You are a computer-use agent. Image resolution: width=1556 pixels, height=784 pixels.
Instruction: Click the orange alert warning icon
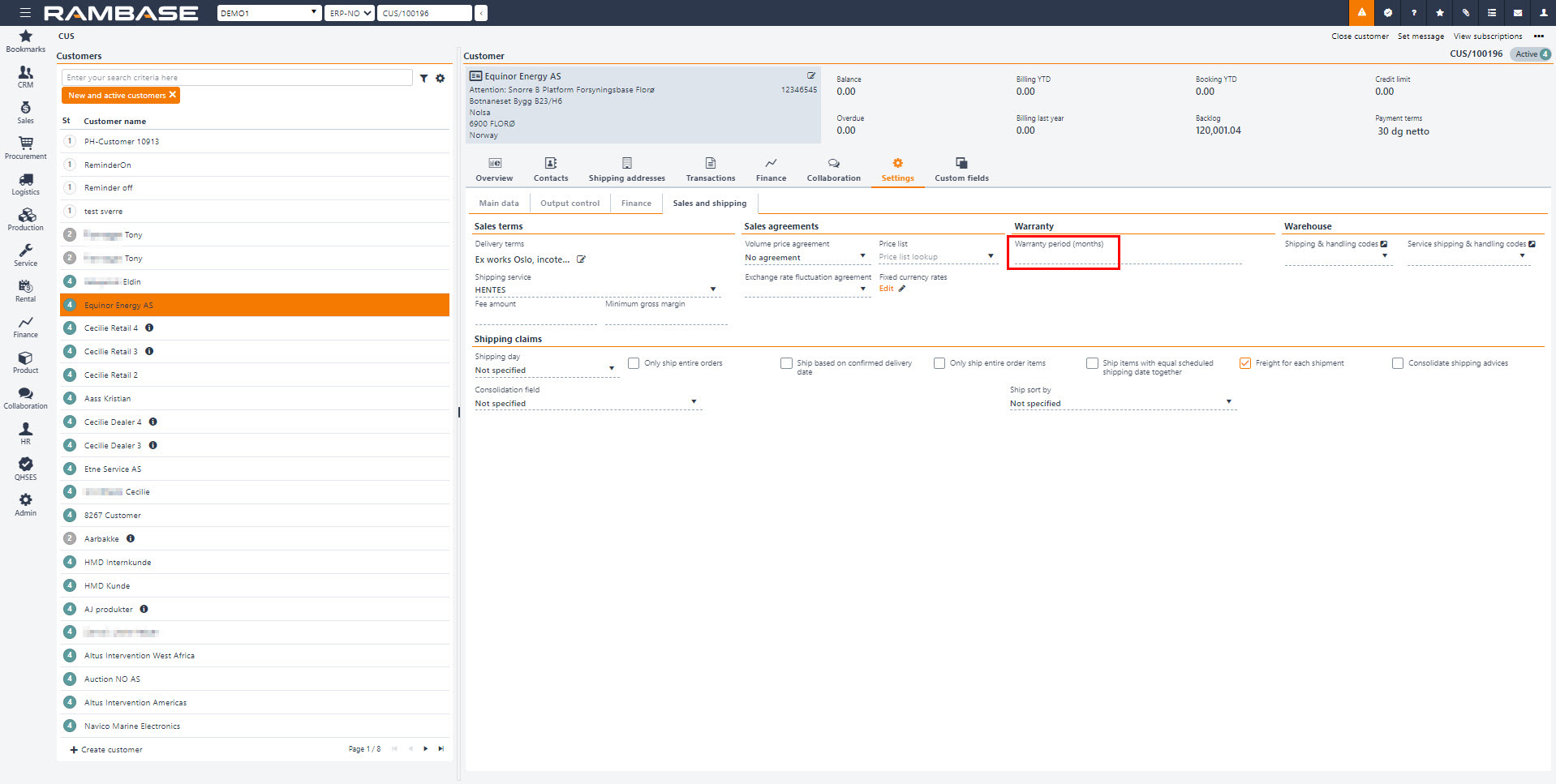point(1361,13)
